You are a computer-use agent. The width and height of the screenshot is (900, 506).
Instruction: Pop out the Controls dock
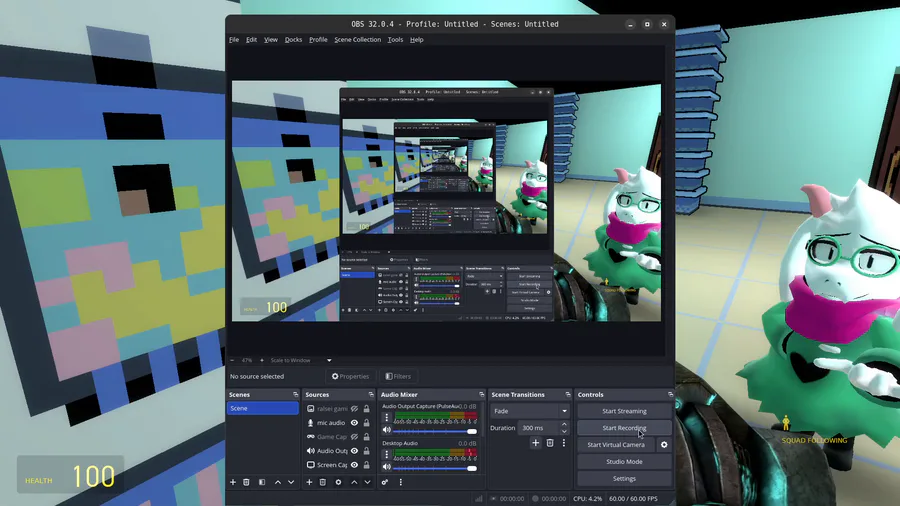pyautogui.click(x=670, y=395)
